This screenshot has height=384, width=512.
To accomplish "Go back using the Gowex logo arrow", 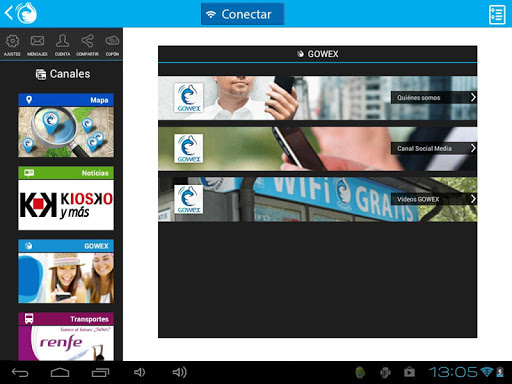I will pyautogui.click(x=21, y=13).
